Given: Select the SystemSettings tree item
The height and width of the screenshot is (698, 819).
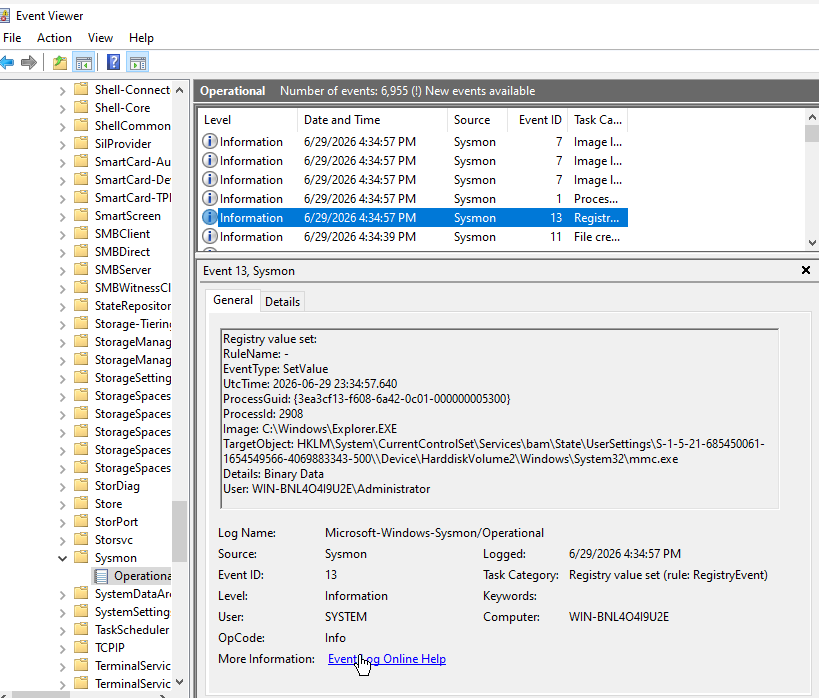Looking at the screenshot, I should coord(133,611).
